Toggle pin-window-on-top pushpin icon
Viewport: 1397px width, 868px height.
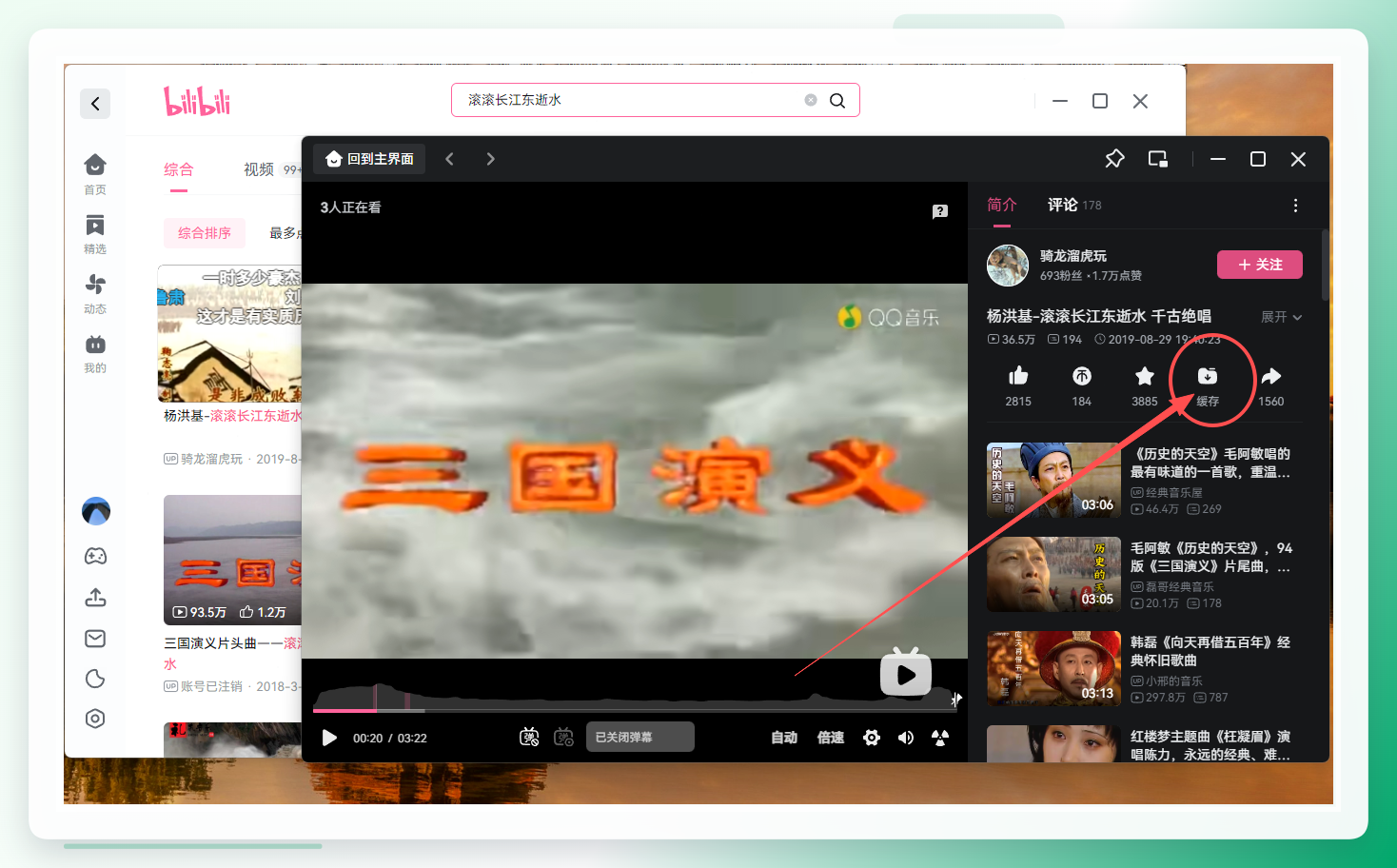1114,159
